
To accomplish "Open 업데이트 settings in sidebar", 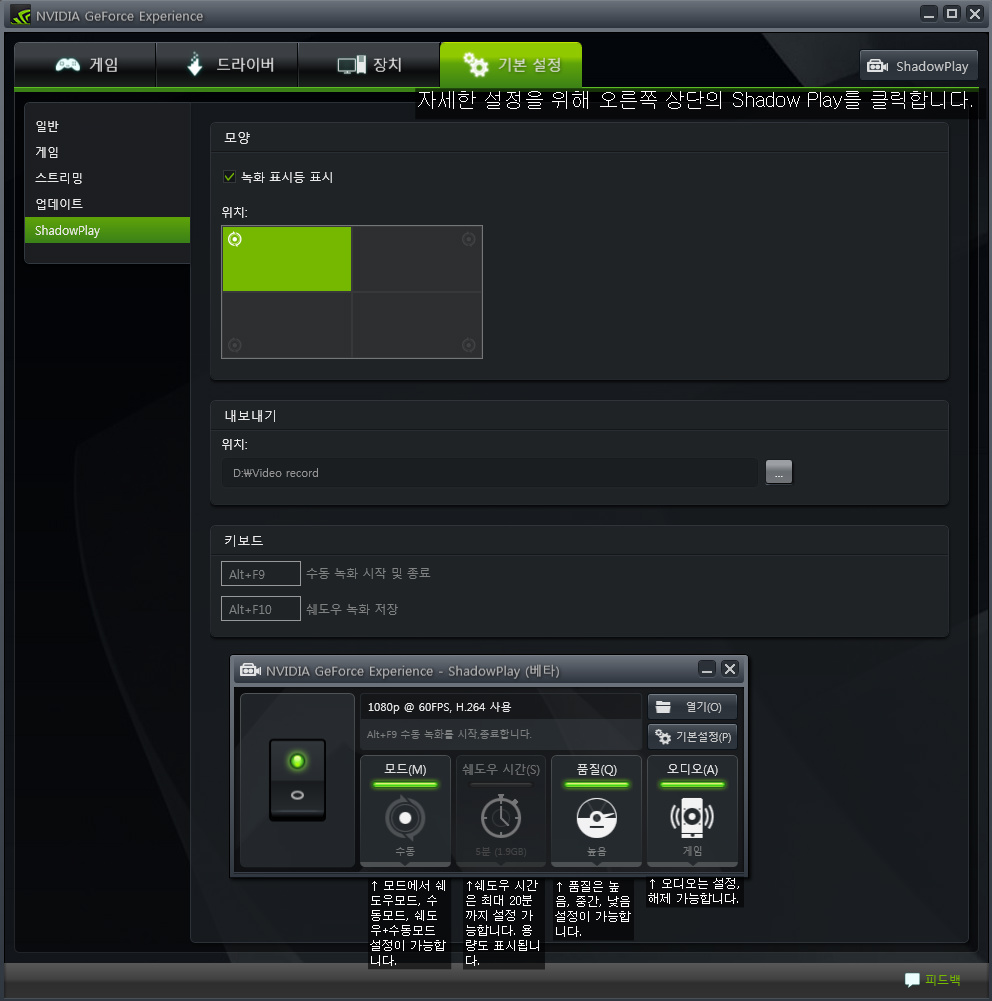I will click(x=107, y=204).
